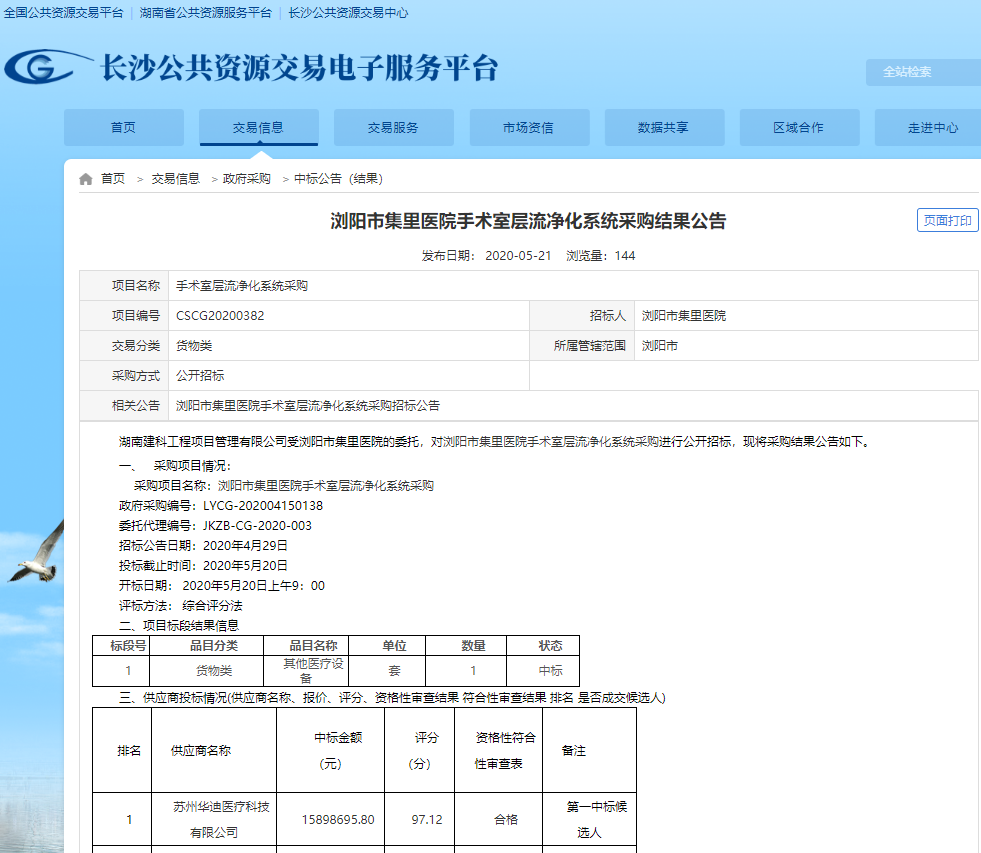Click the platform logo icon in header
This screenshot has width=981, height=853.
(47, 66)
